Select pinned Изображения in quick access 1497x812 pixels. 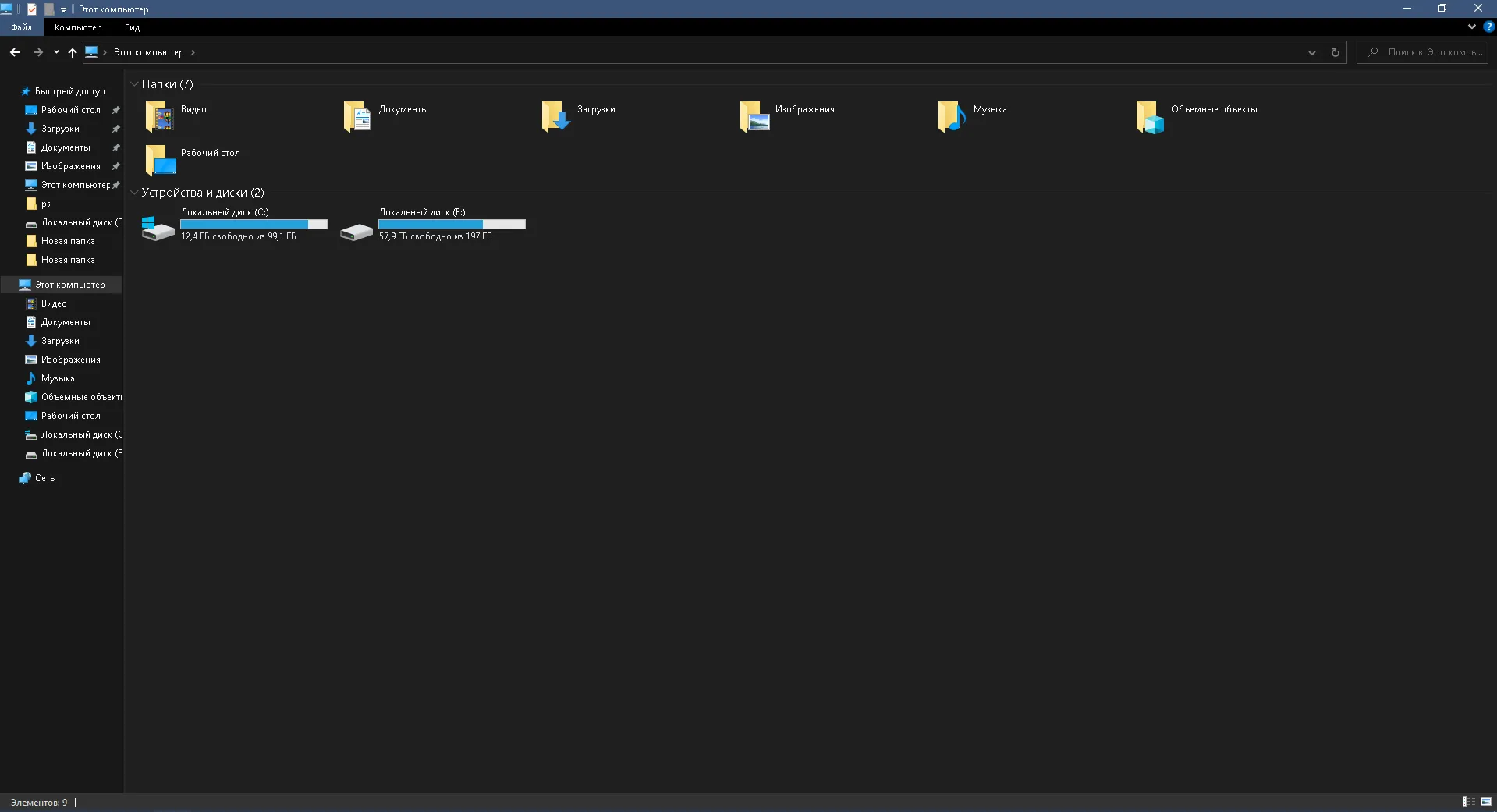70,166
